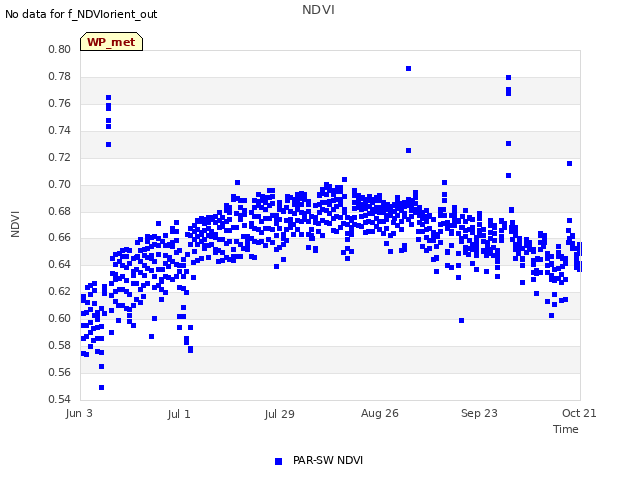
Task: Click the blue PAR-SW NDVI legend swatch
Action: [278, 461]
